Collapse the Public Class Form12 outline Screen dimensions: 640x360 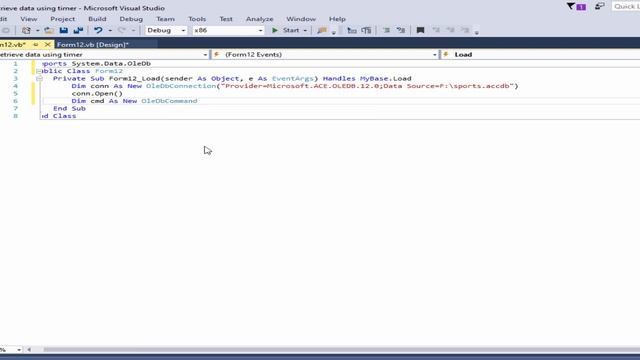39,71
